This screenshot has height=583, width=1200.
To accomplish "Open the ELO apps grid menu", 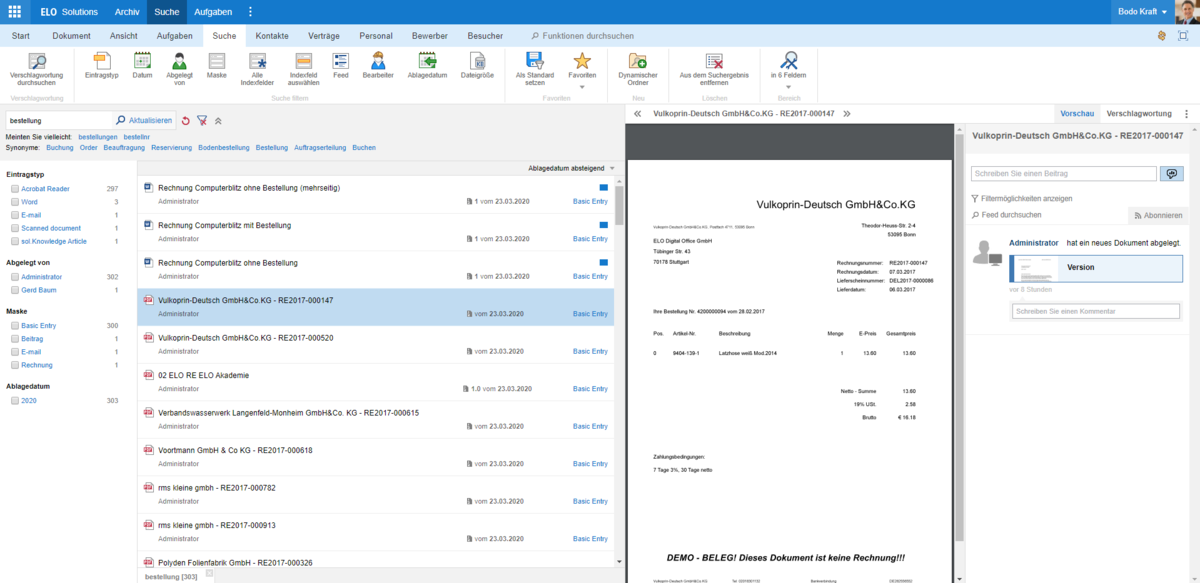I will tap(14, 12).
